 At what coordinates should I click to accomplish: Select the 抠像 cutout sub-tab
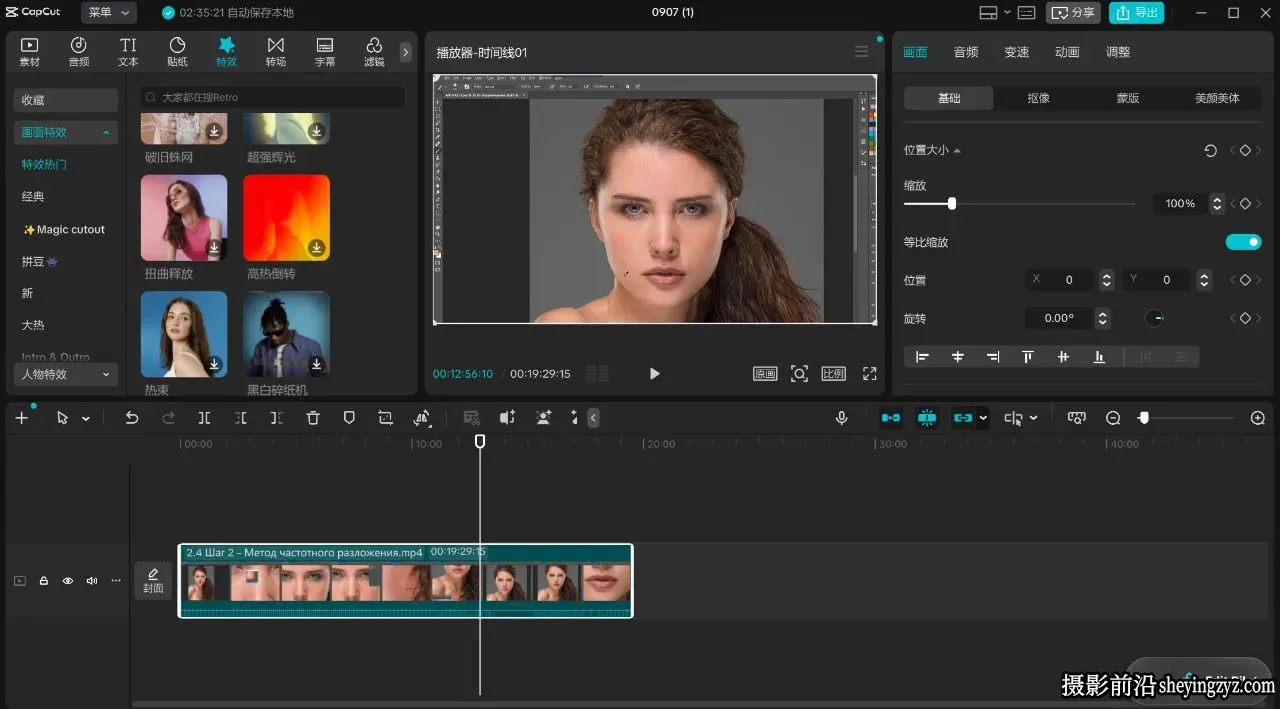point(1038,98)
